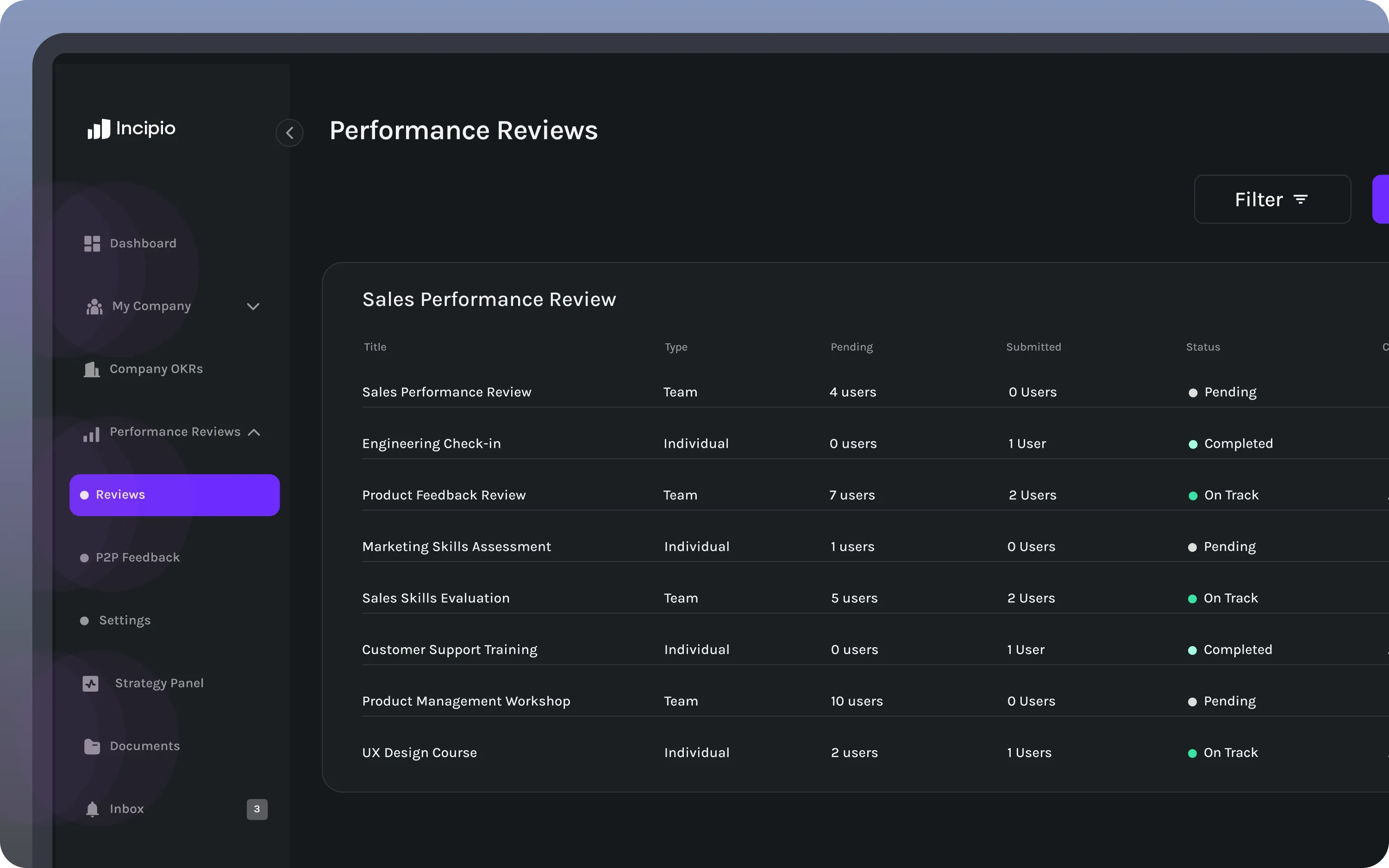Viewport: 1389px width, 868px height.
Task: Sort table by the Pending column header
Action: tap(852, 347)
